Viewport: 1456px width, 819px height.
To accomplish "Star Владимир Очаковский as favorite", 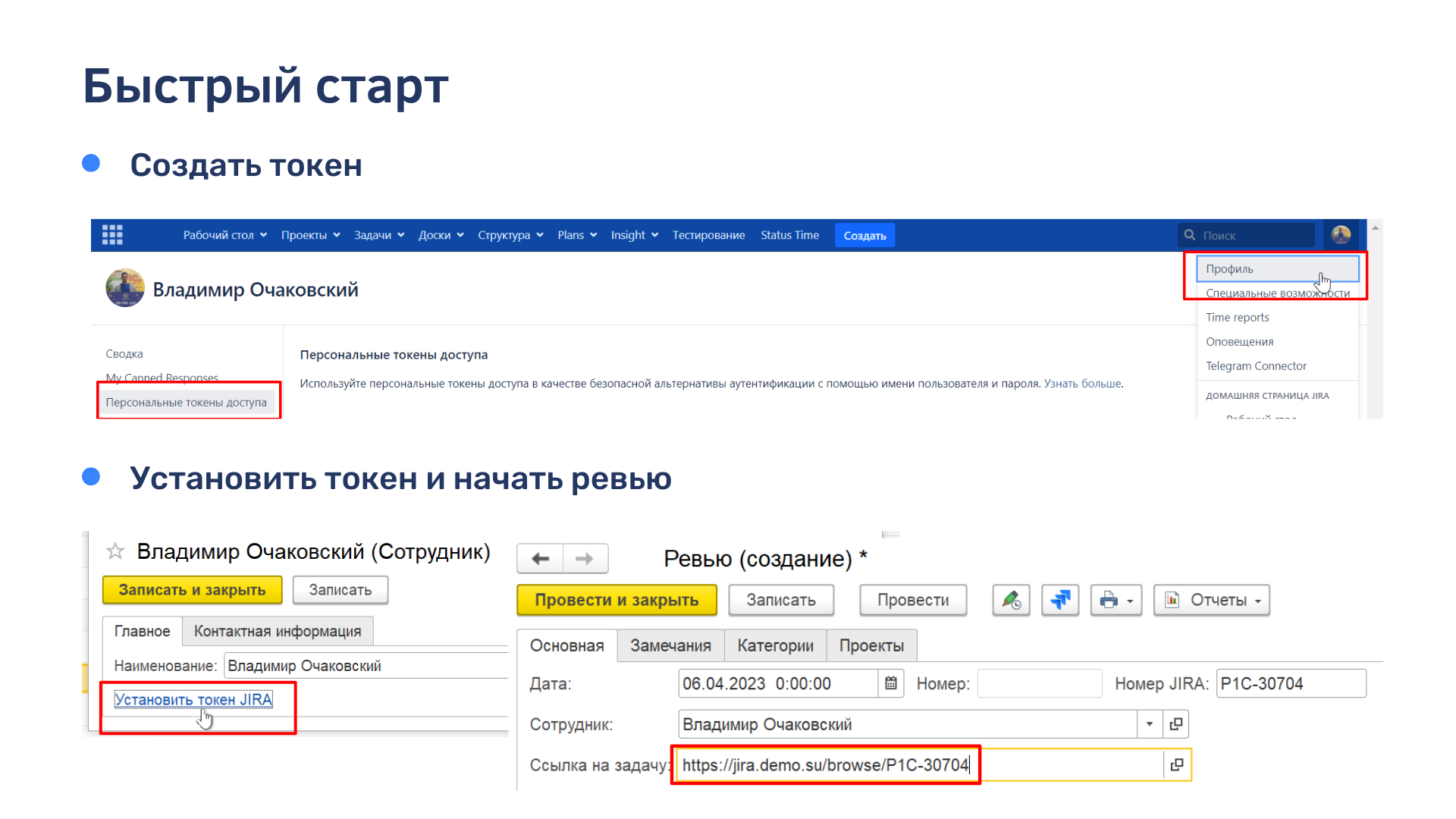I will coord(115,551).
